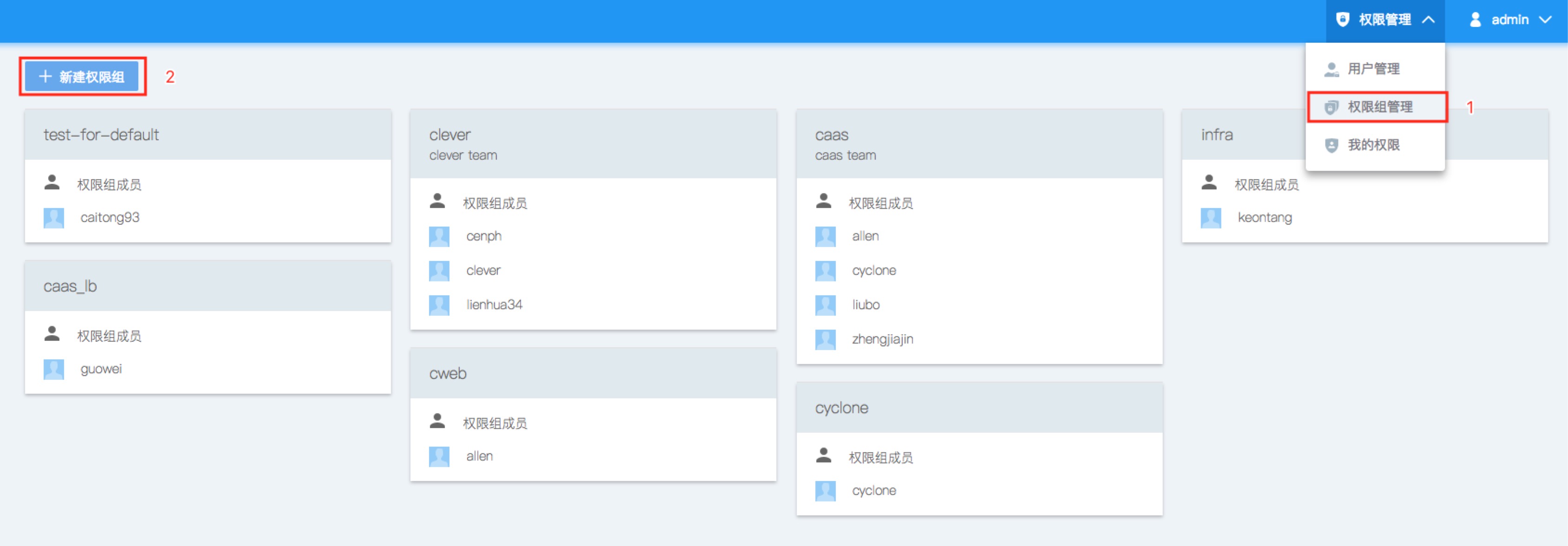Select member name liubo
The image size is (1568, 546).
tap(865, 305)
